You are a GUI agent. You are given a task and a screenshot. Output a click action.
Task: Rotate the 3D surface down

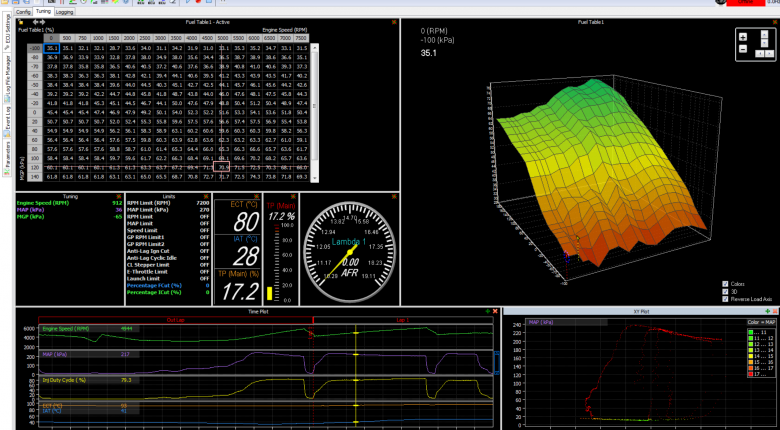764,43
